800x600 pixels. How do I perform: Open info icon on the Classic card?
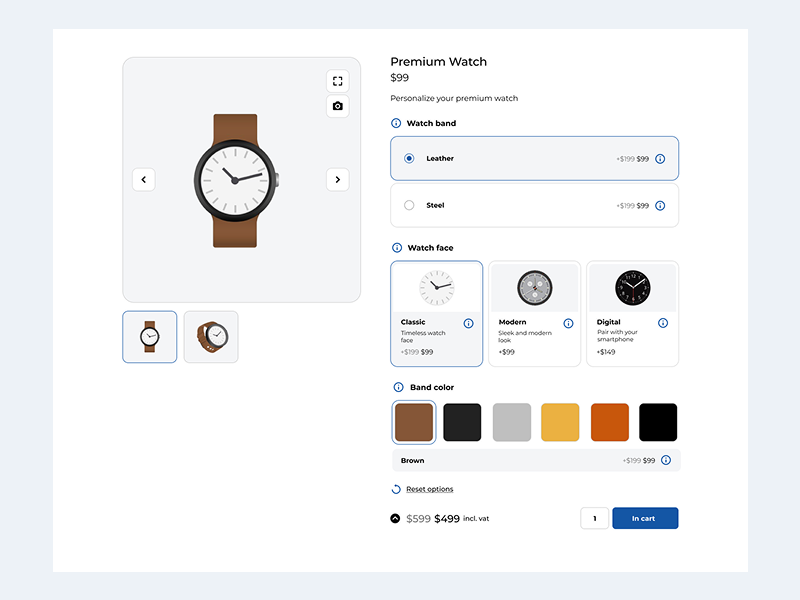pos(468,323)
